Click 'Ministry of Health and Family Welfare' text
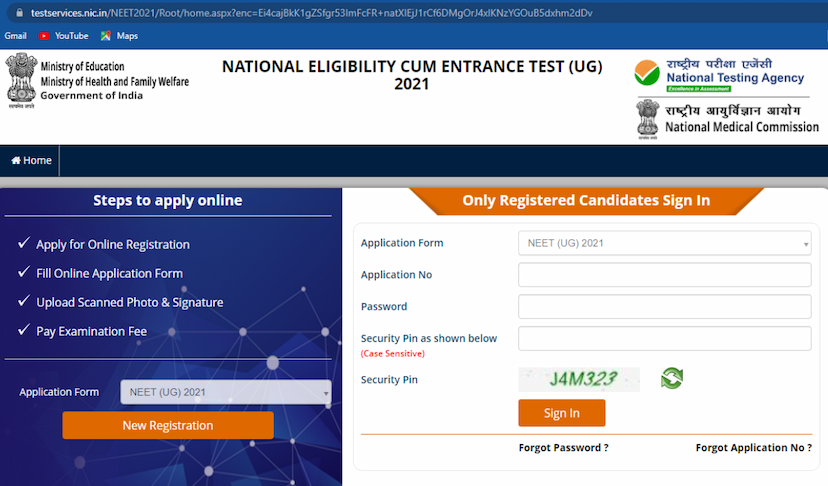The width and height of the screenshot is (828, 486). 115,81
